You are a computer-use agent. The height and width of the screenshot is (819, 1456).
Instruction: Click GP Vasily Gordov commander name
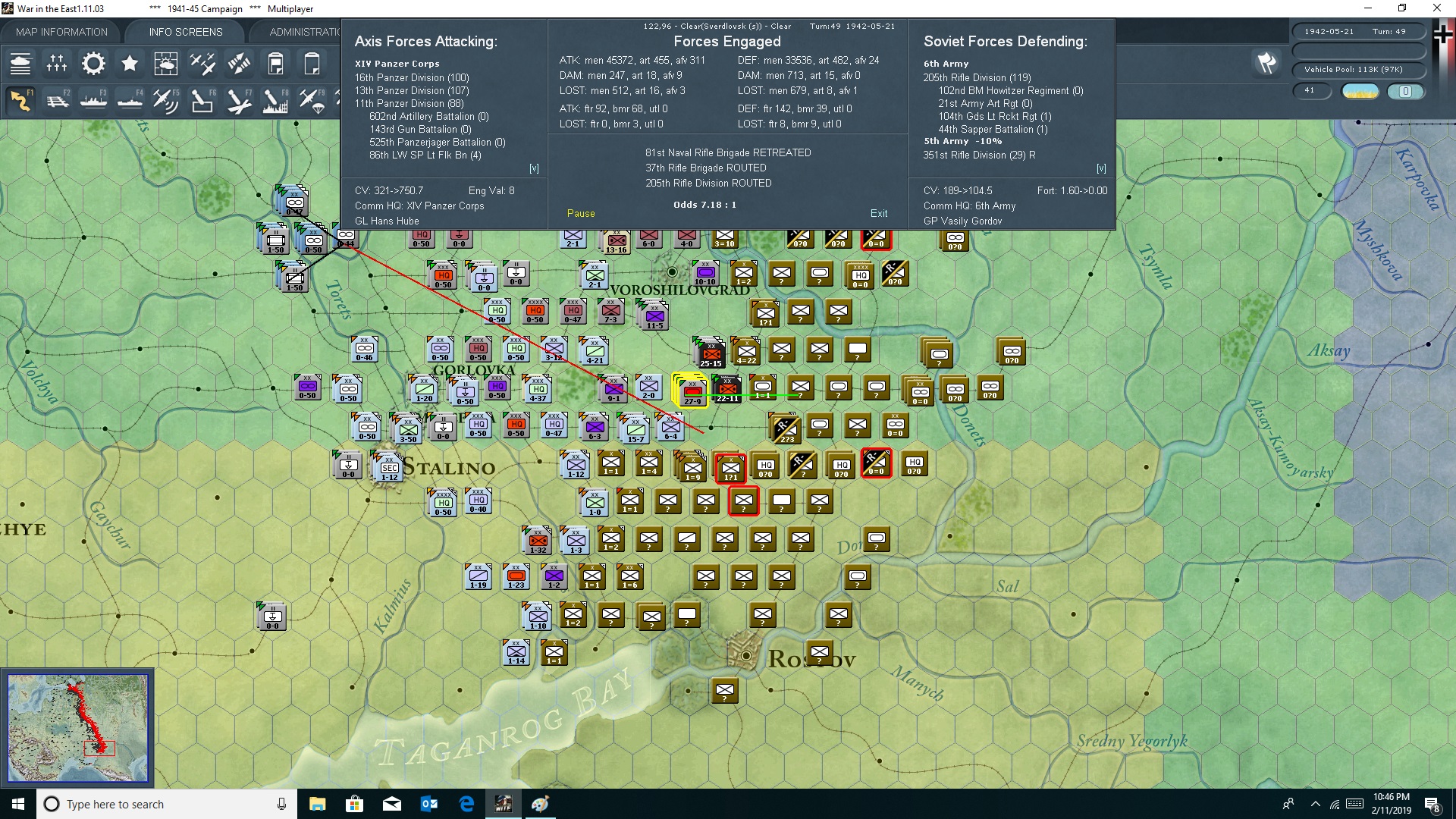962,221
